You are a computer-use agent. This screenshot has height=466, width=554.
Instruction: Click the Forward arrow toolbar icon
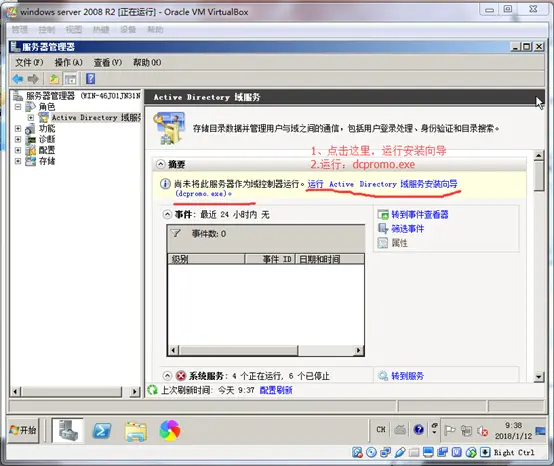(33, 79)
